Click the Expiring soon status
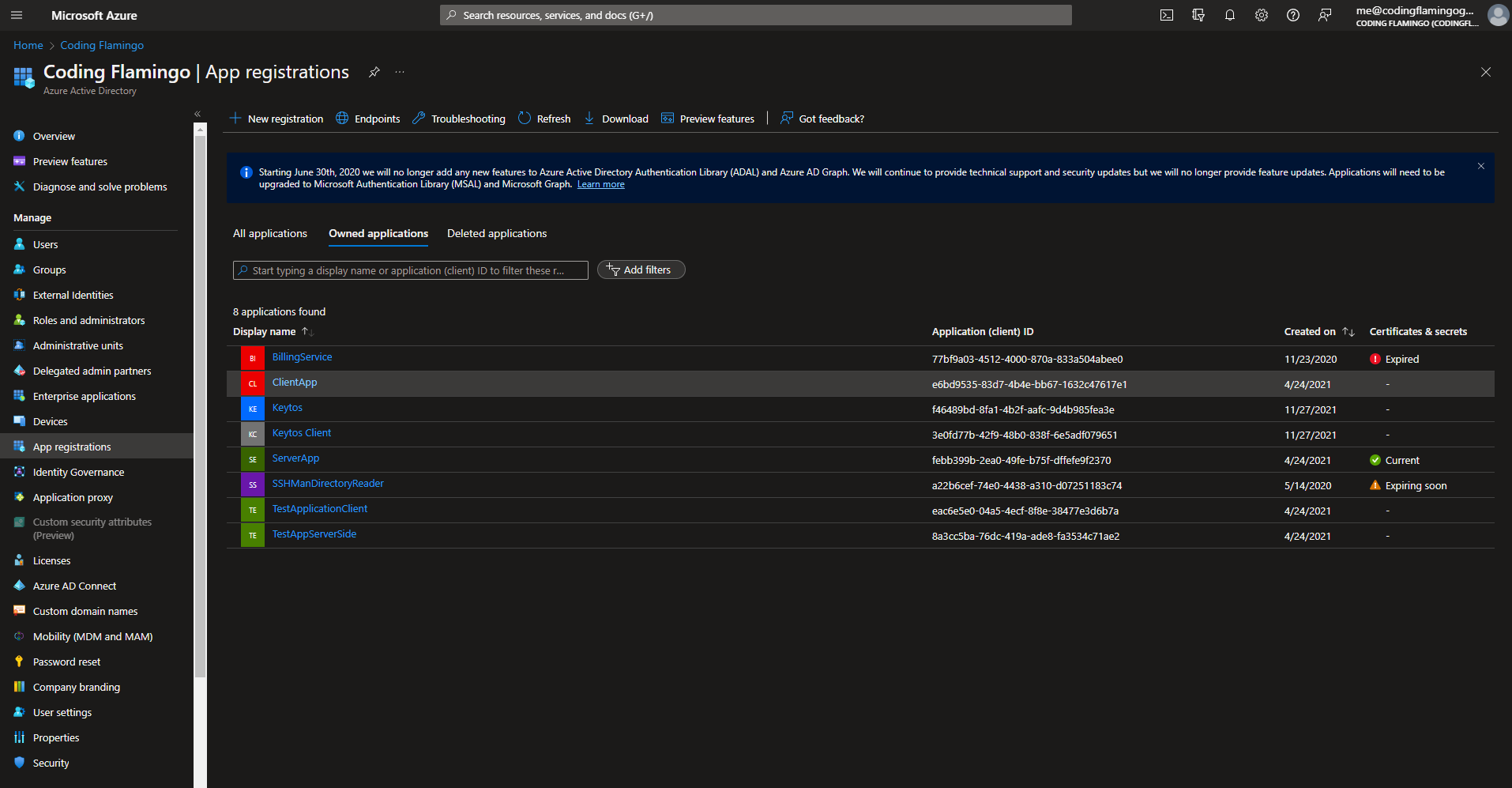 (1409, 485)
